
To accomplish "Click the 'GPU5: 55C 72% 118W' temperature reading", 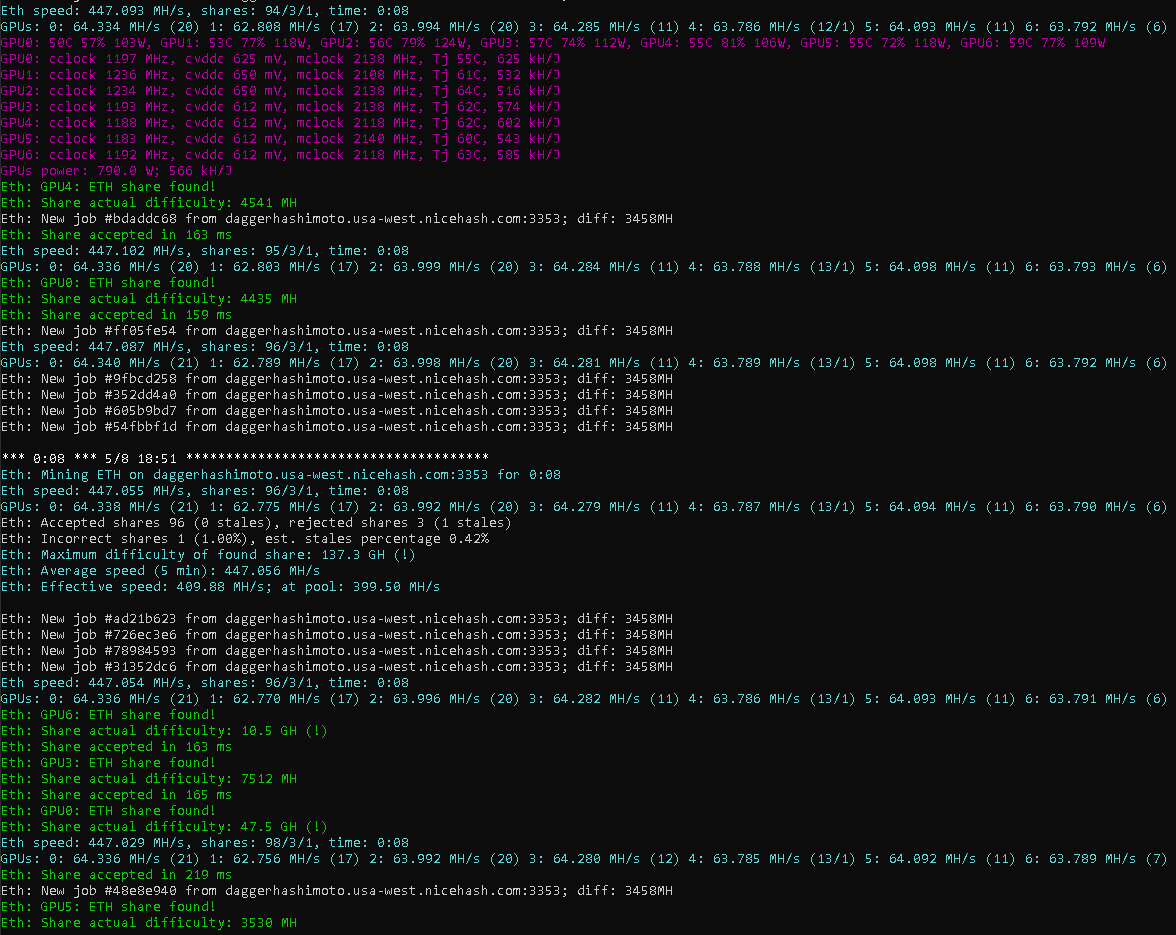I will 875,43.
